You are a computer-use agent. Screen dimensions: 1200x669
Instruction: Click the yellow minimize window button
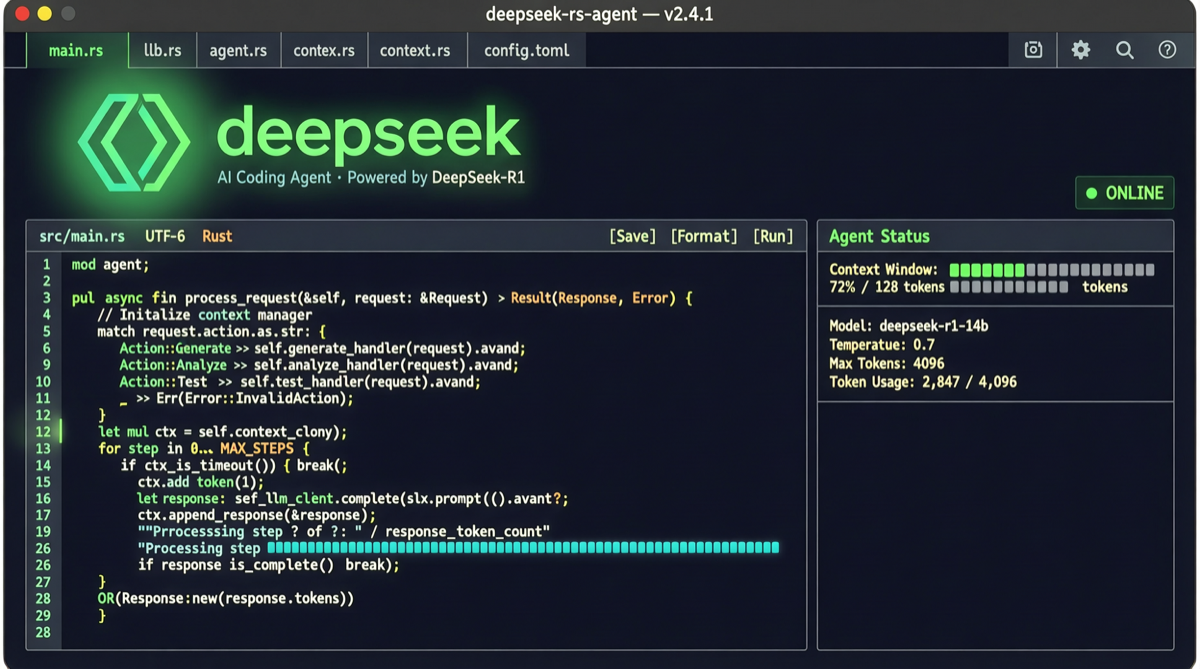coord(44,14)
